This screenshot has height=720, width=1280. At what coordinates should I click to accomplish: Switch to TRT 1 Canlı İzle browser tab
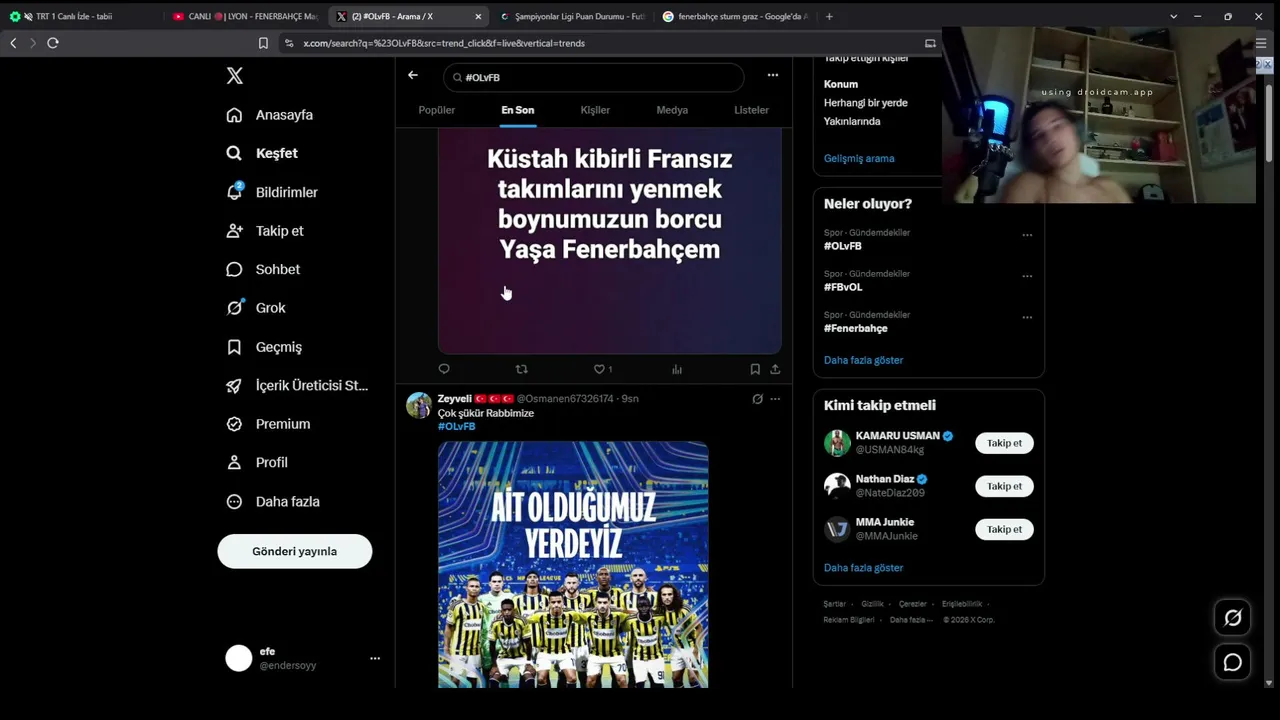tap(80, 16)
